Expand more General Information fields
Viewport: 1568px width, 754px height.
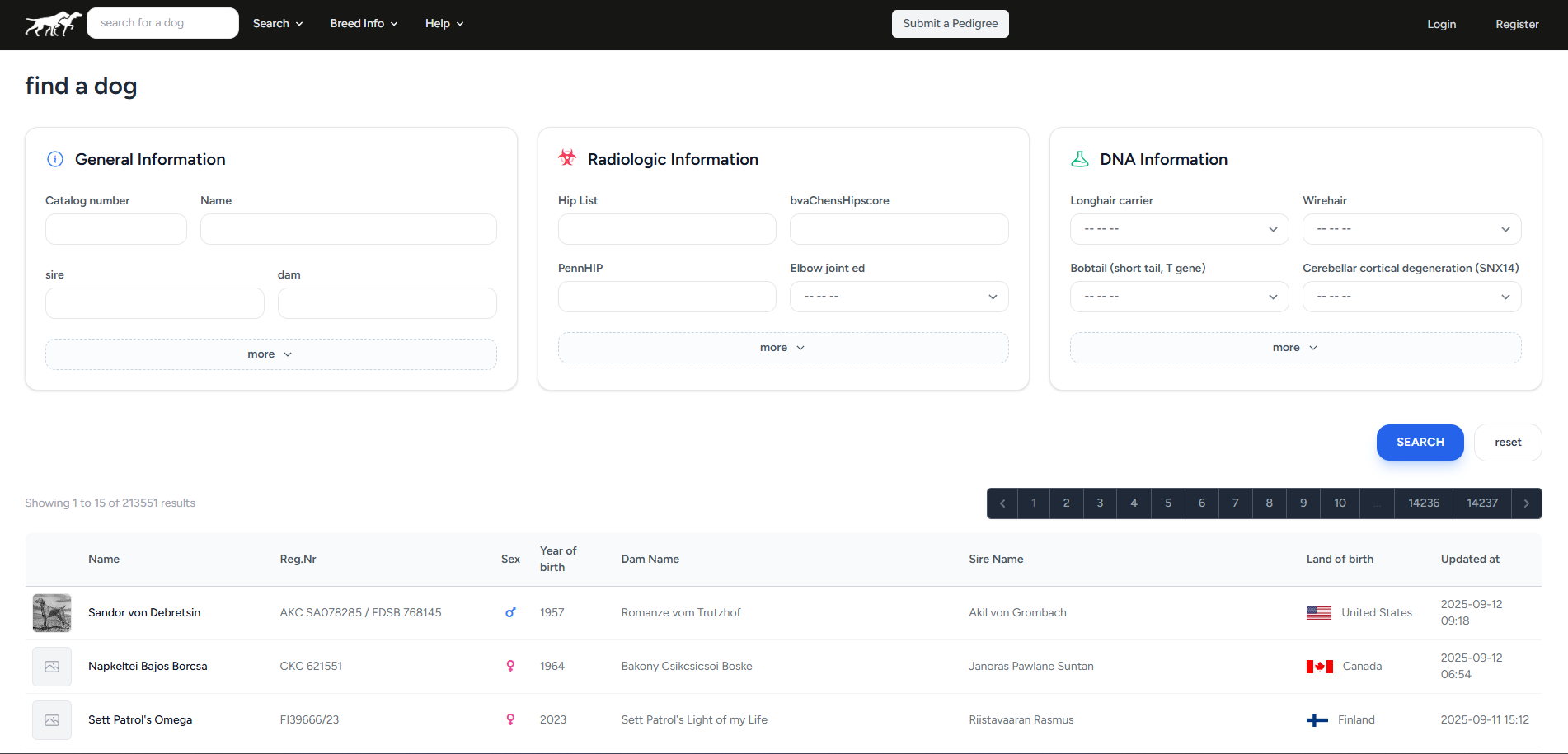pos(270,354)
